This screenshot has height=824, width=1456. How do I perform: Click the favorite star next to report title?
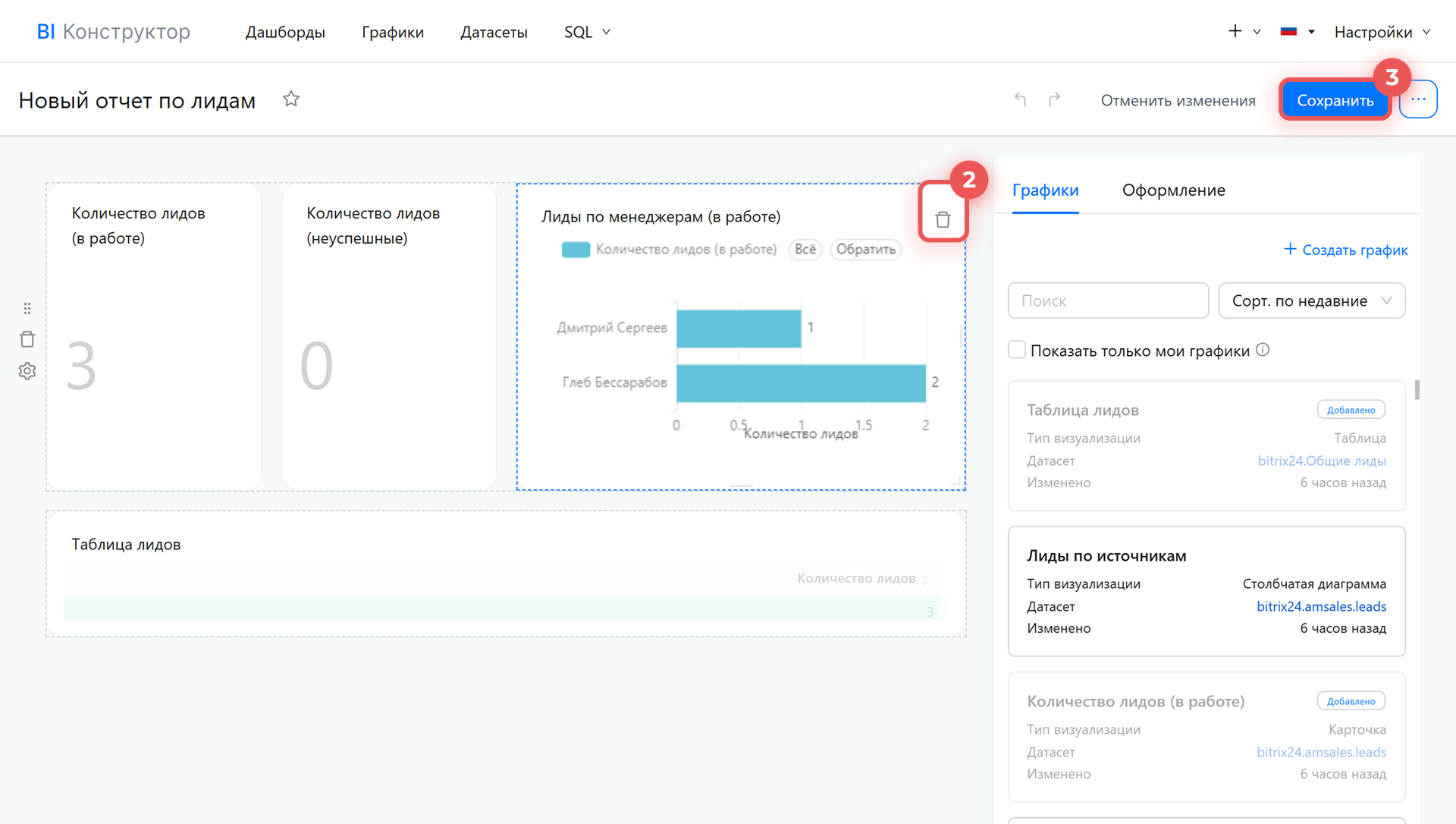(291, 99)
